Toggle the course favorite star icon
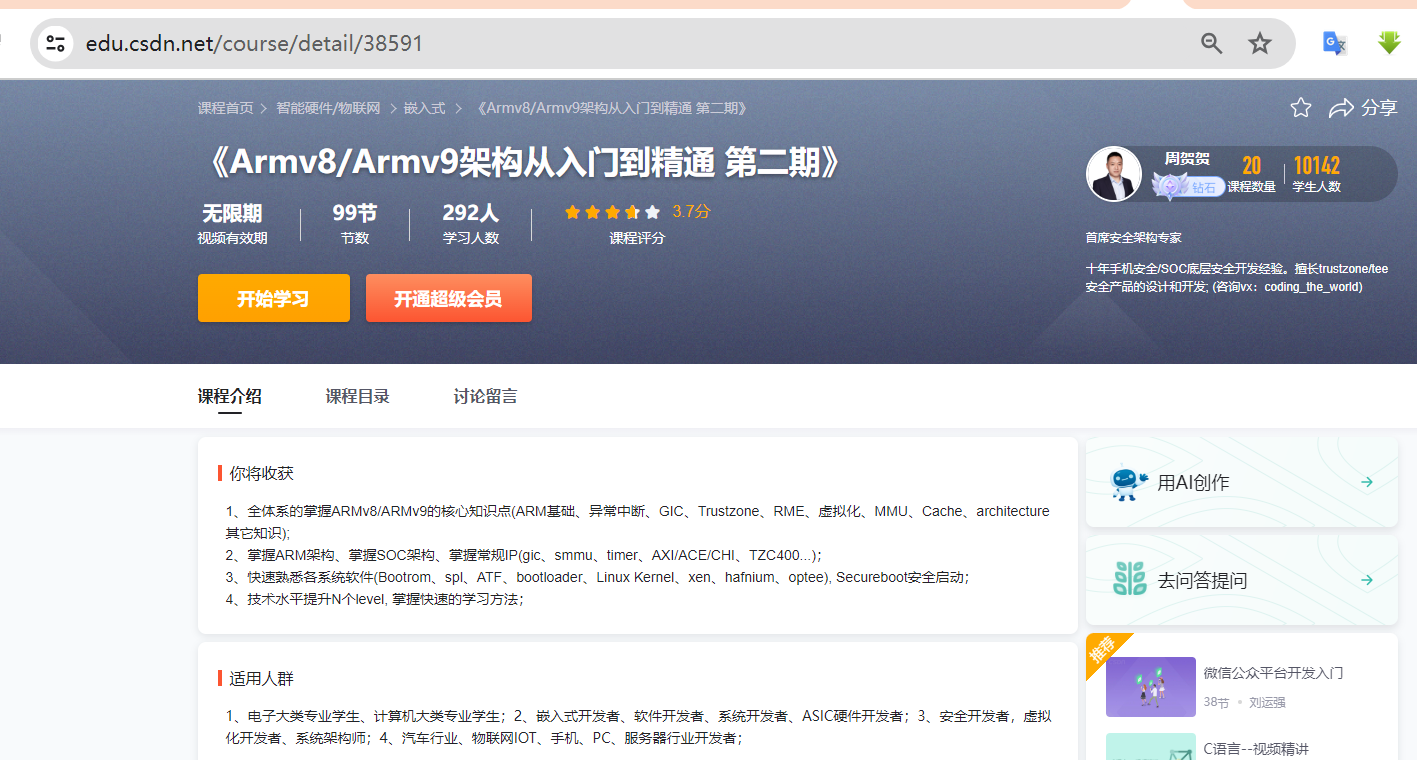 pos(1300,107)
